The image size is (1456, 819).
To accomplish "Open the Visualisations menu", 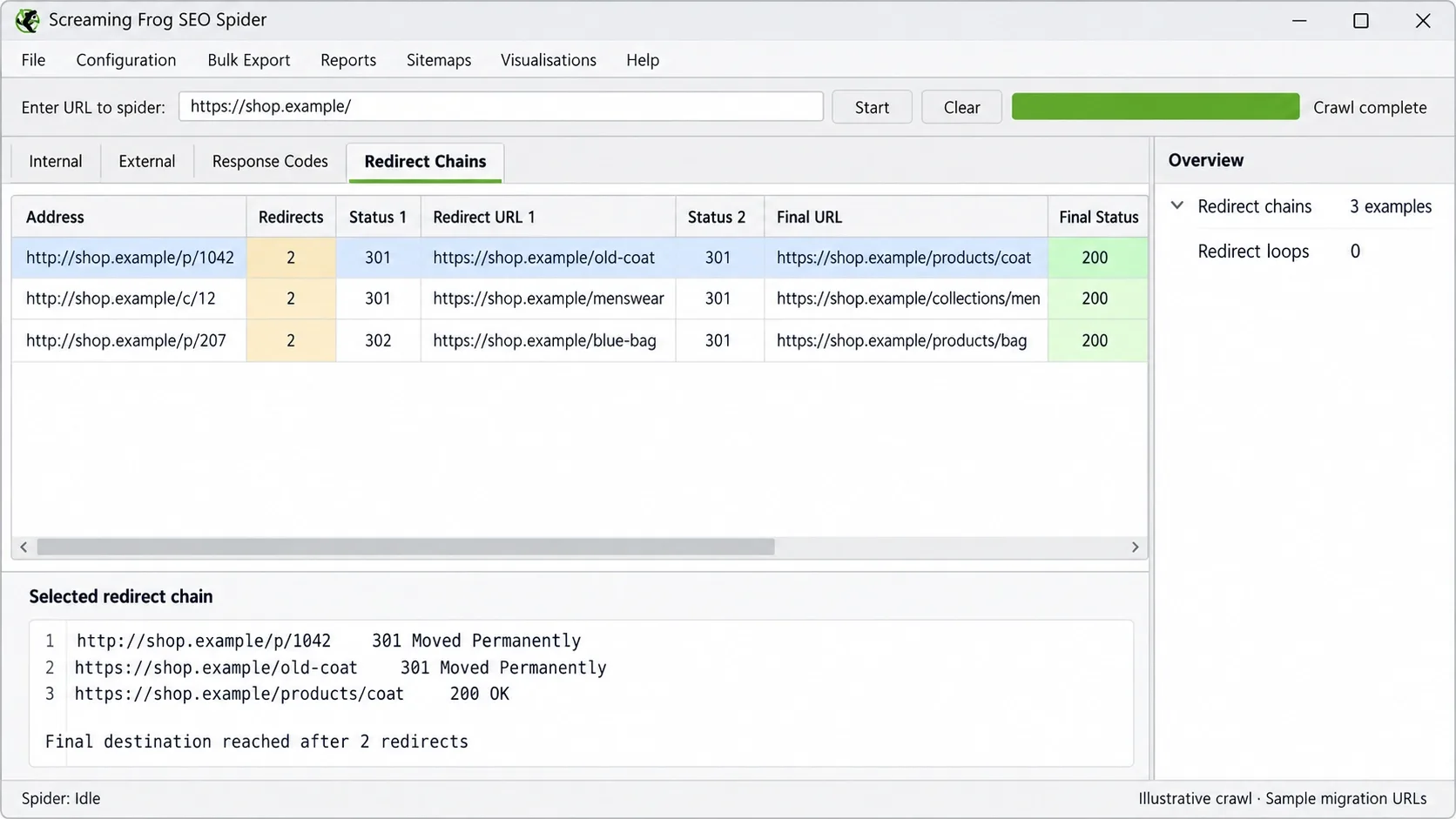I will point(549,60).
